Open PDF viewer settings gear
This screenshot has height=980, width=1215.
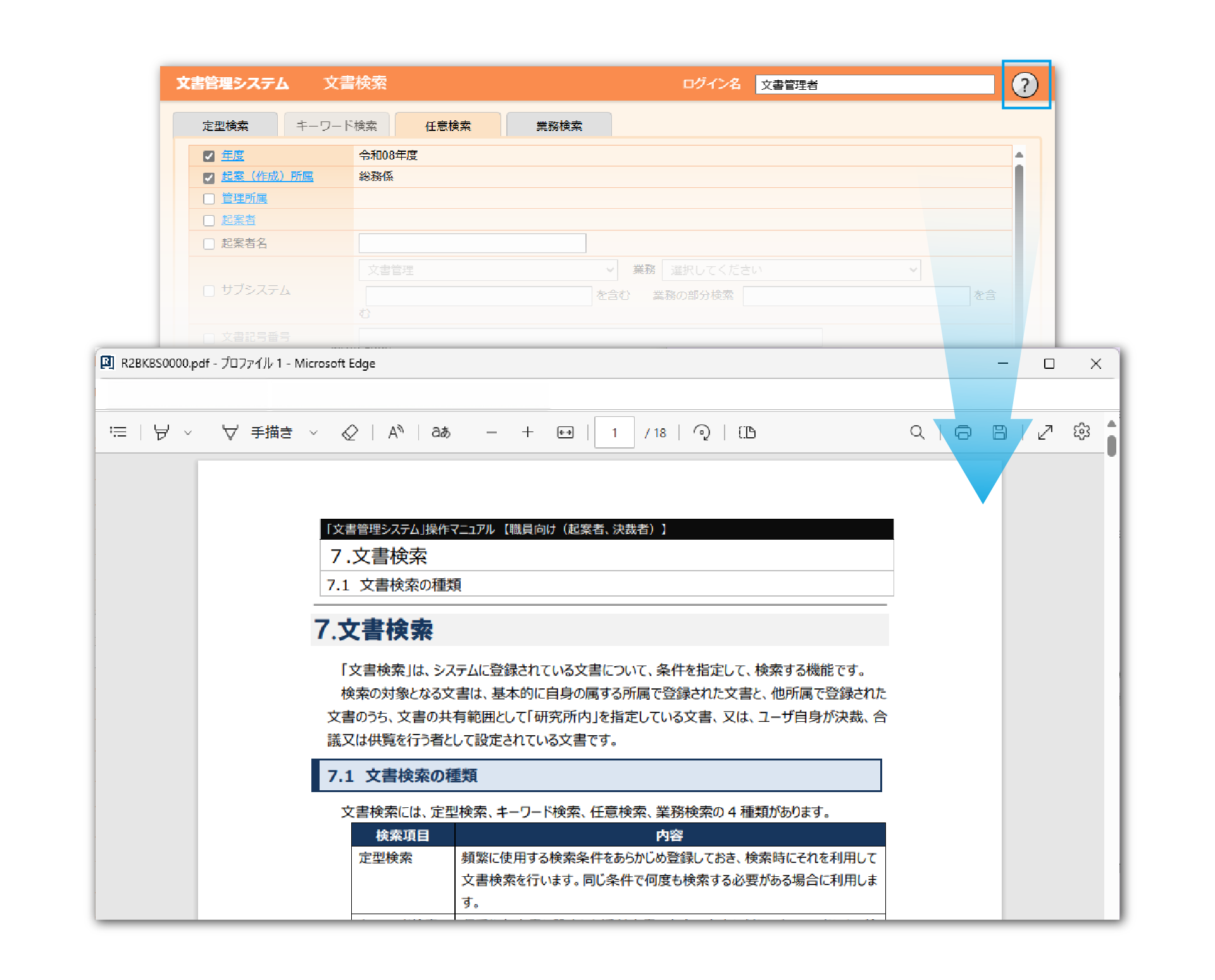tap(1082, 431)
